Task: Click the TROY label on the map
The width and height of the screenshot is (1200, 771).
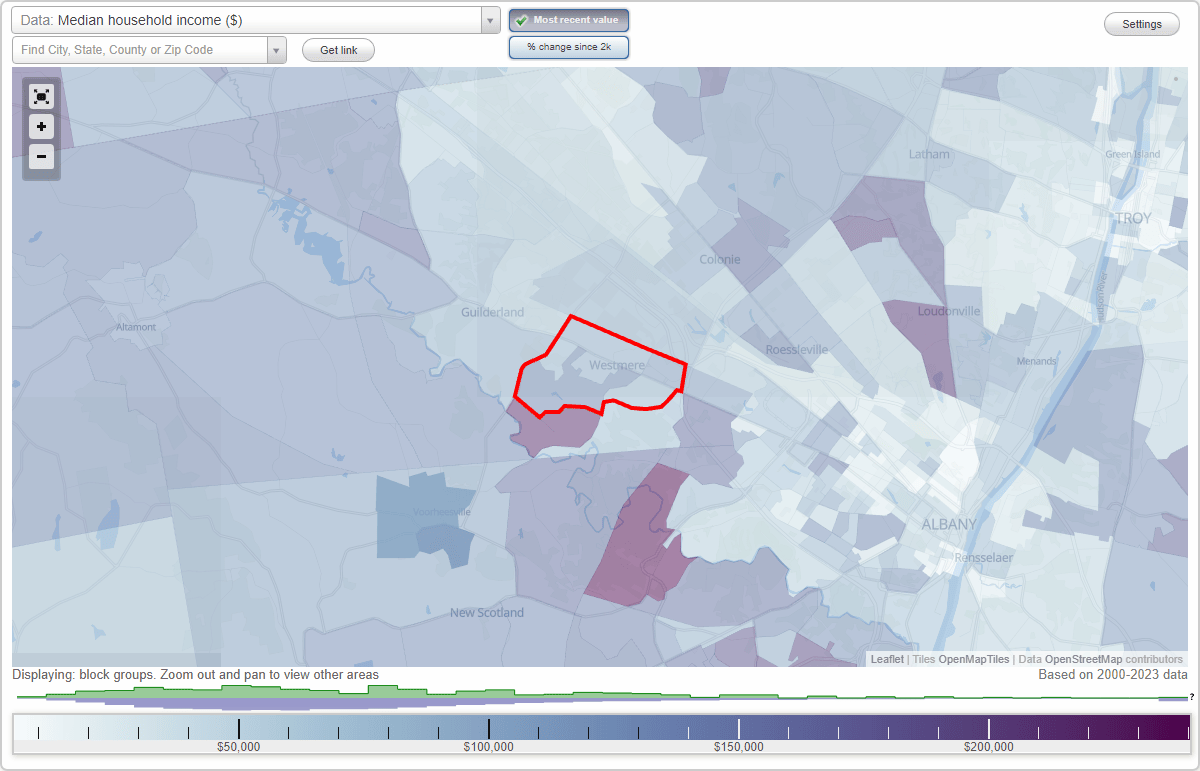Action: click(x=1134, y=218)
